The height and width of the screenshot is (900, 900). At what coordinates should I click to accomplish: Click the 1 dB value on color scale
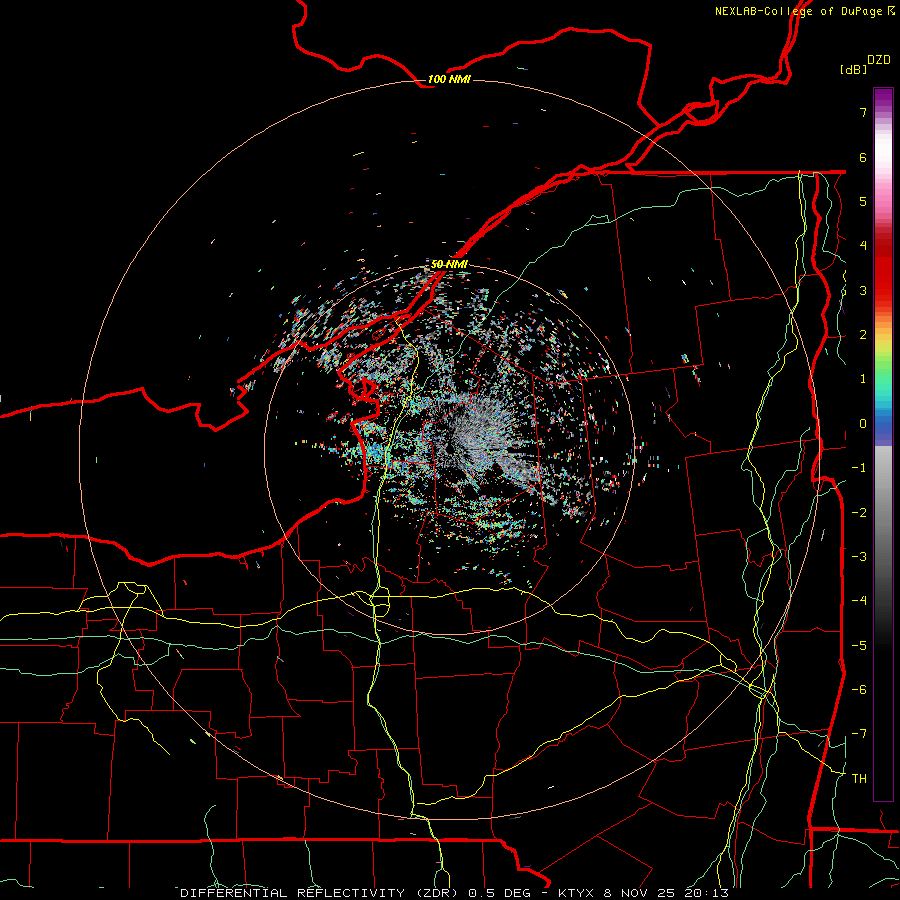(x=863, y=379)
